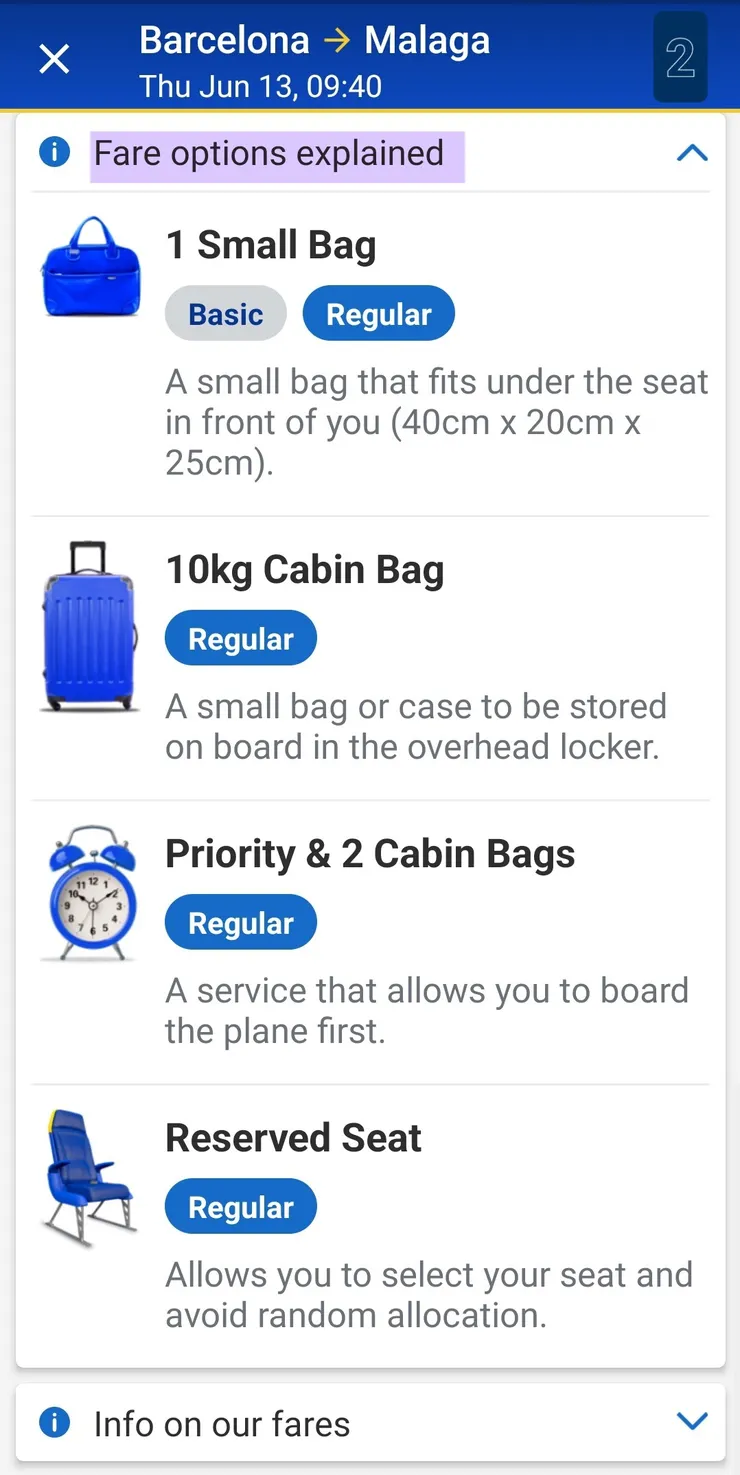Close the fare details with X
This screenshot has width=740, height=1475.
coord(54,59)
